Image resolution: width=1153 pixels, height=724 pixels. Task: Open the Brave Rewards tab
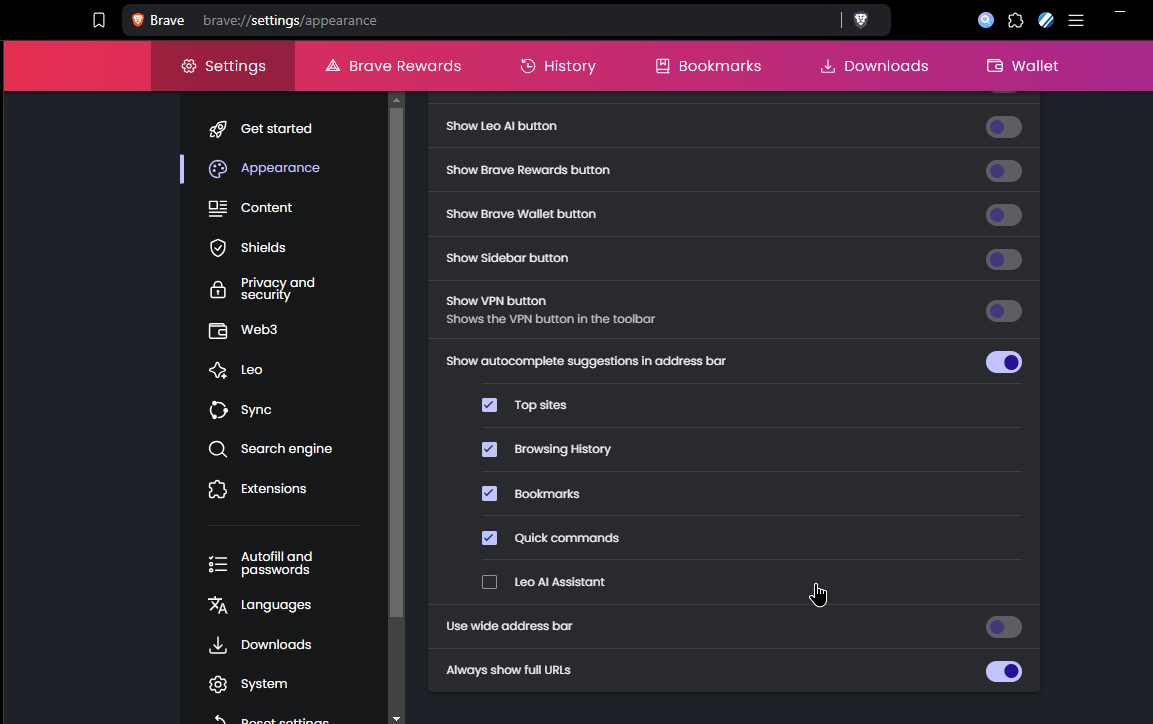393,66
